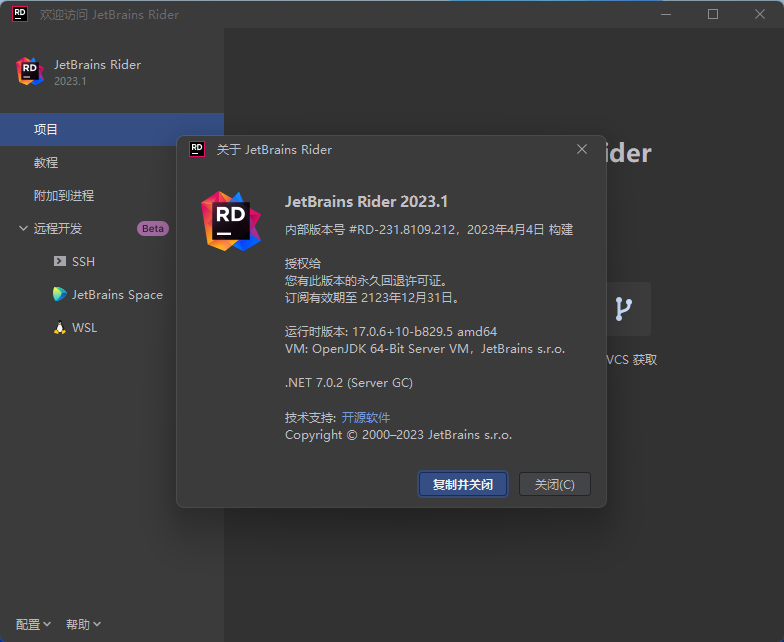Click the build number #RD-231.8109.212 text
The image size is (784, 642).
[402, 230]
